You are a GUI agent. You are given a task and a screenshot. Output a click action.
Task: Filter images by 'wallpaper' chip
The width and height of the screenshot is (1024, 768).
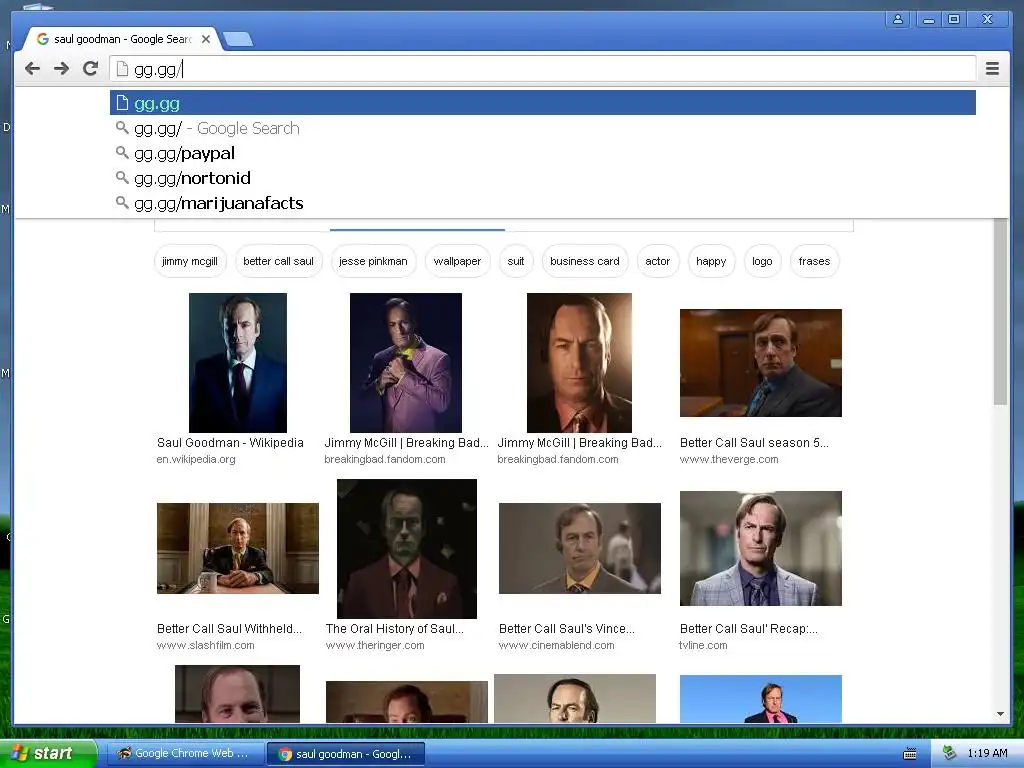457,261
